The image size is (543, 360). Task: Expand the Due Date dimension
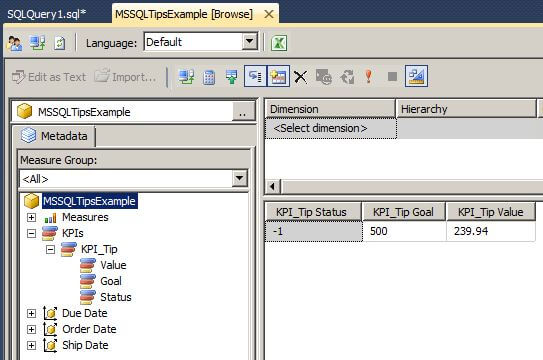click(x=31, y=313)
